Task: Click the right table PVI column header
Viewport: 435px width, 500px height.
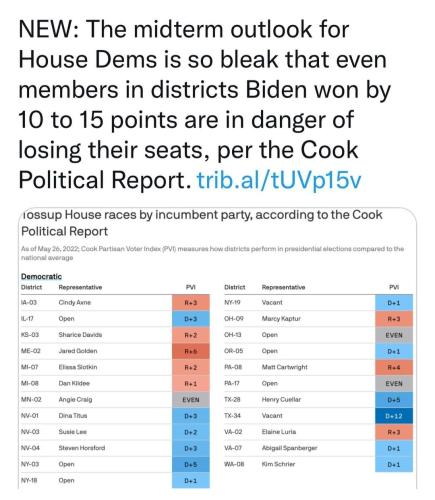Action: [x=394, y=287]
